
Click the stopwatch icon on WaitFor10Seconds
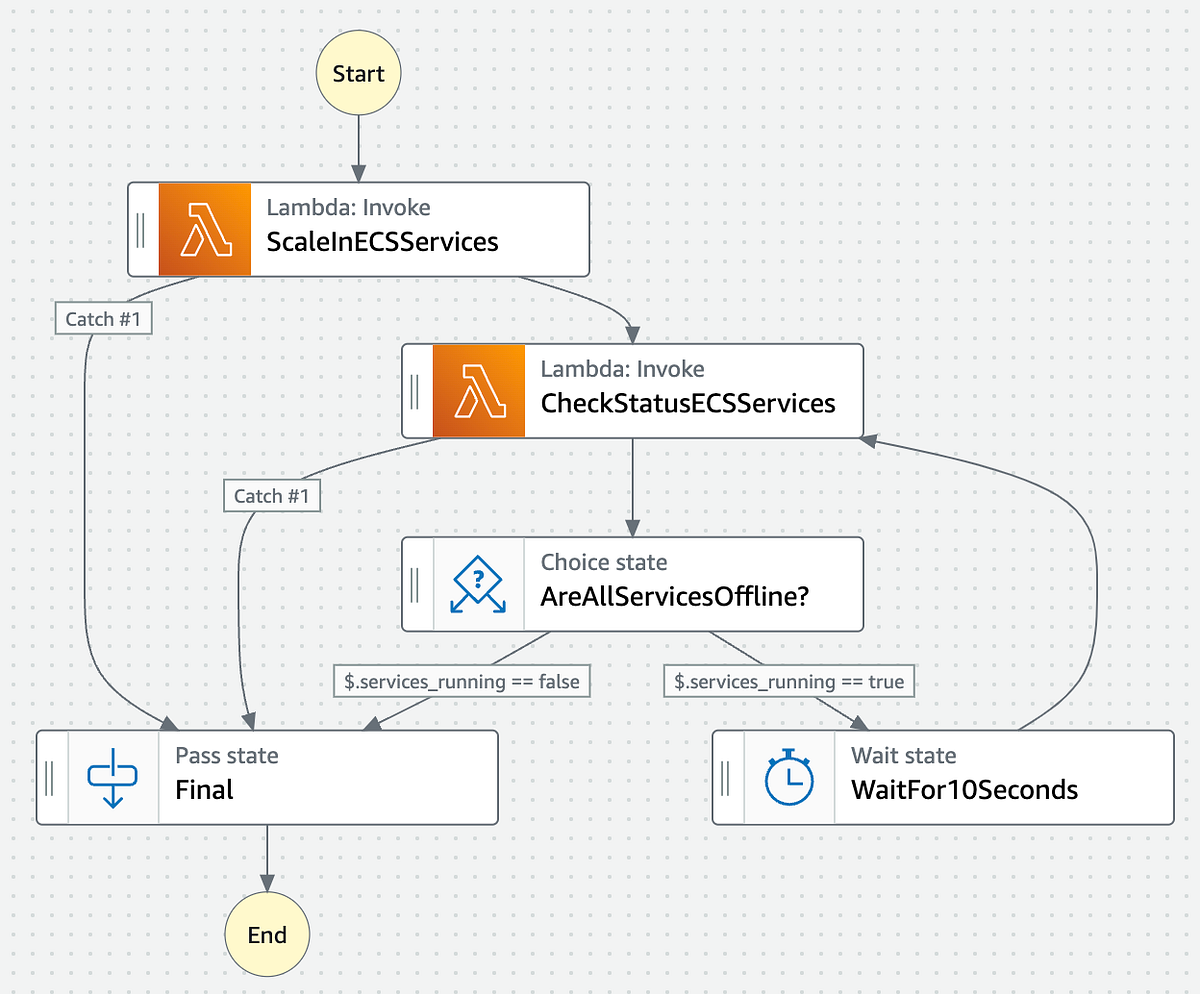pyautogui.click(x=789, y=776)
